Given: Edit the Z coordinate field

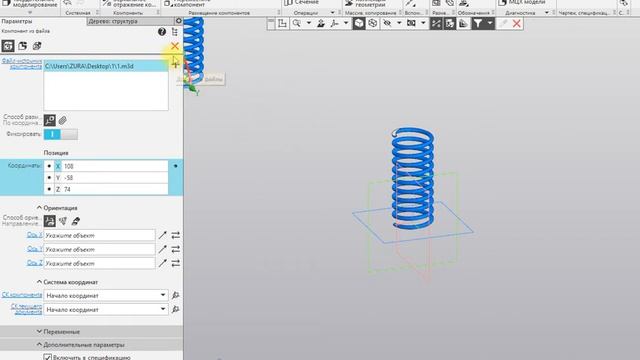Looking at the screenshot, I should pos(114,189).
